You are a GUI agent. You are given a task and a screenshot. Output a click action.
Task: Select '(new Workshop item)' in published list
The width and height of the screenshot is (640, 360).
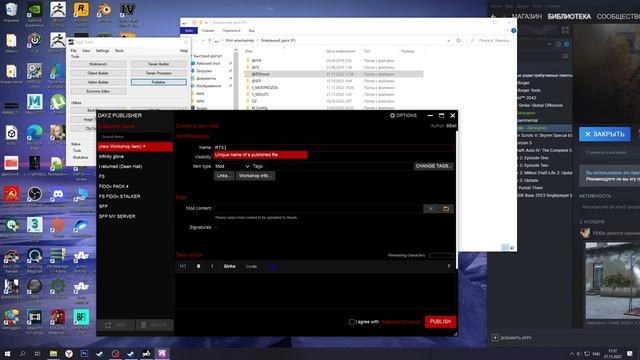135,146
